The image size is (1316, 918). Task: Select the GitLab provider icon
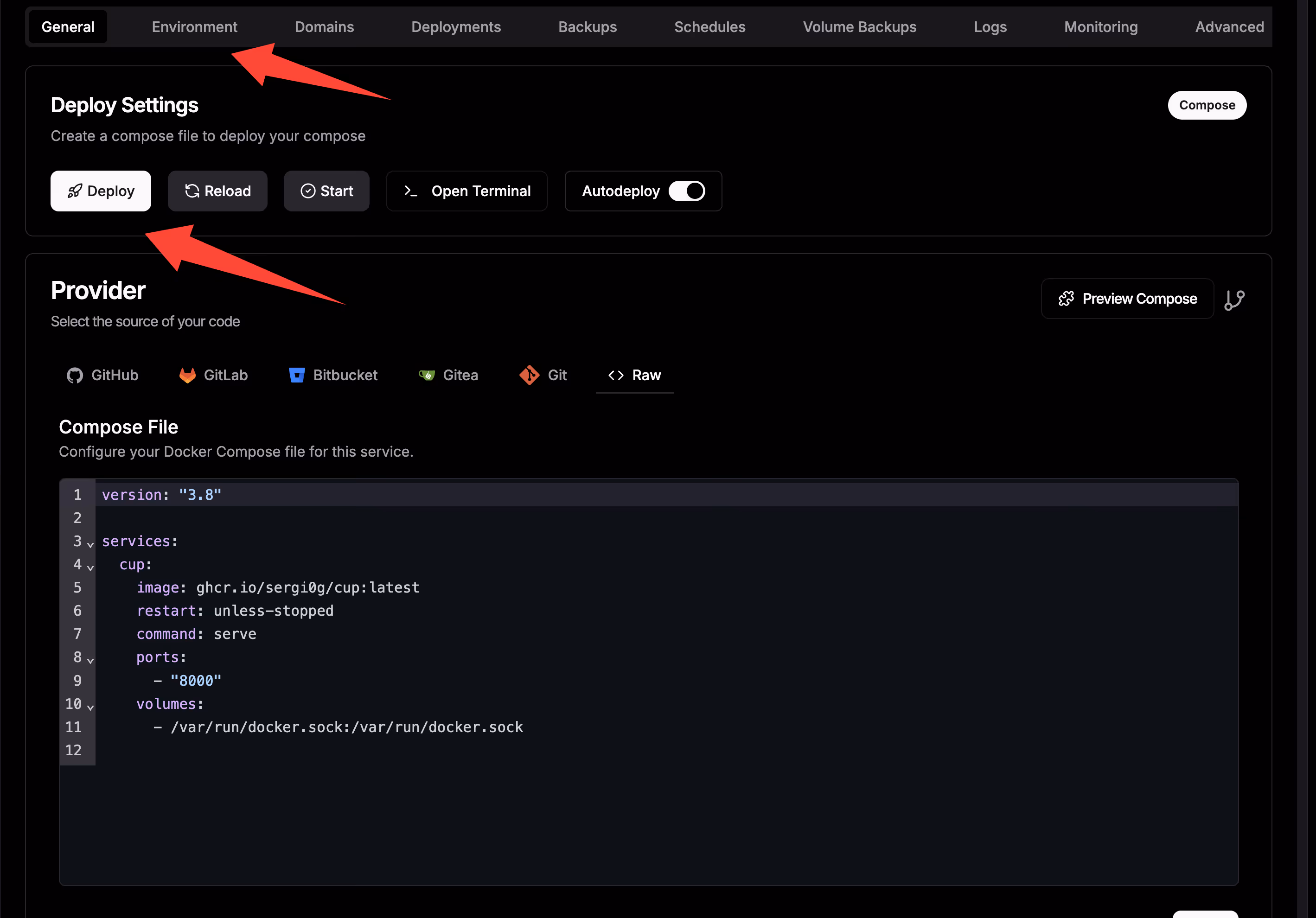coord(187,376)
